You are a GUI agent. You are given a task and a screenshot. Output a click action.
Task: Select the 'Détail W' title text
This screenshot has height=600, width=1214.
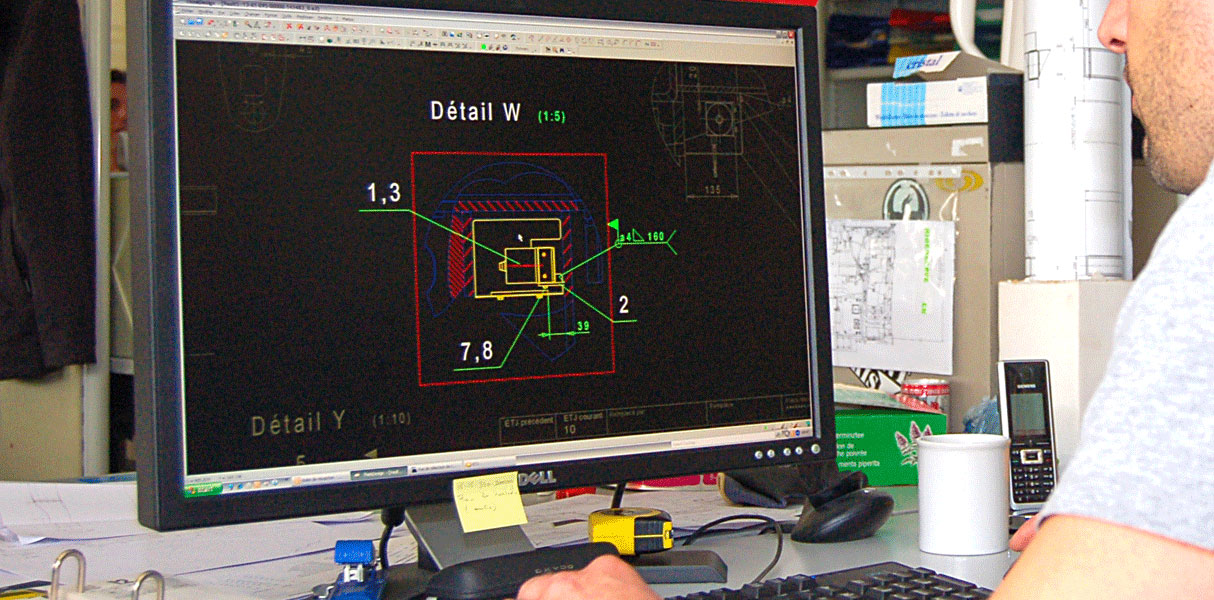point(475,110)
